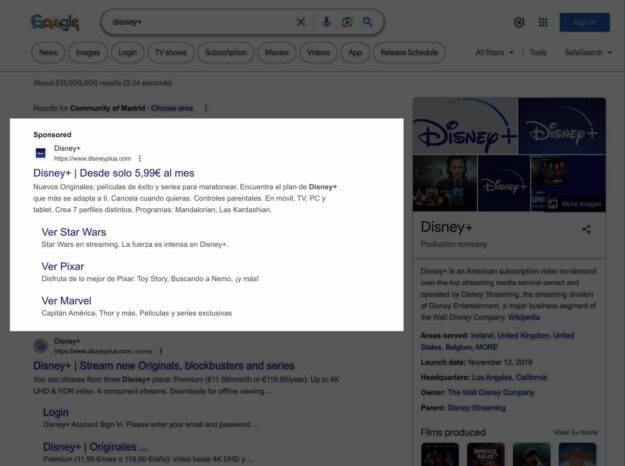Open the ad headline Desde solo 5,99€ al mes
Image resolution: width=625 pixels, height=466 pixels.
point(114,173)
